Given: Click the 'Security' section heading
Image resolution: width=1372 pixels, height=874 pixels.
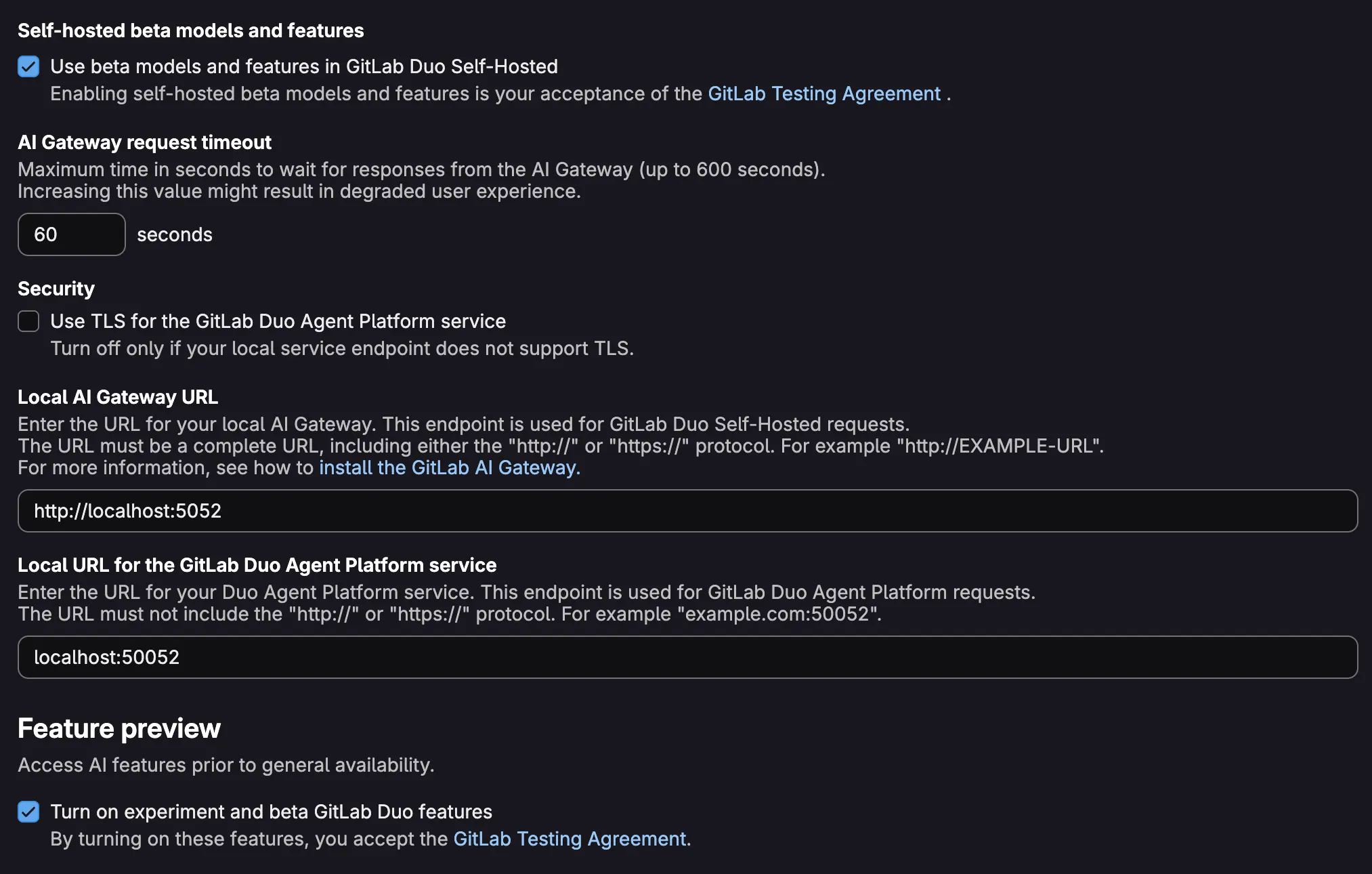Looking at the screenshot, I should tap(56, 289).
